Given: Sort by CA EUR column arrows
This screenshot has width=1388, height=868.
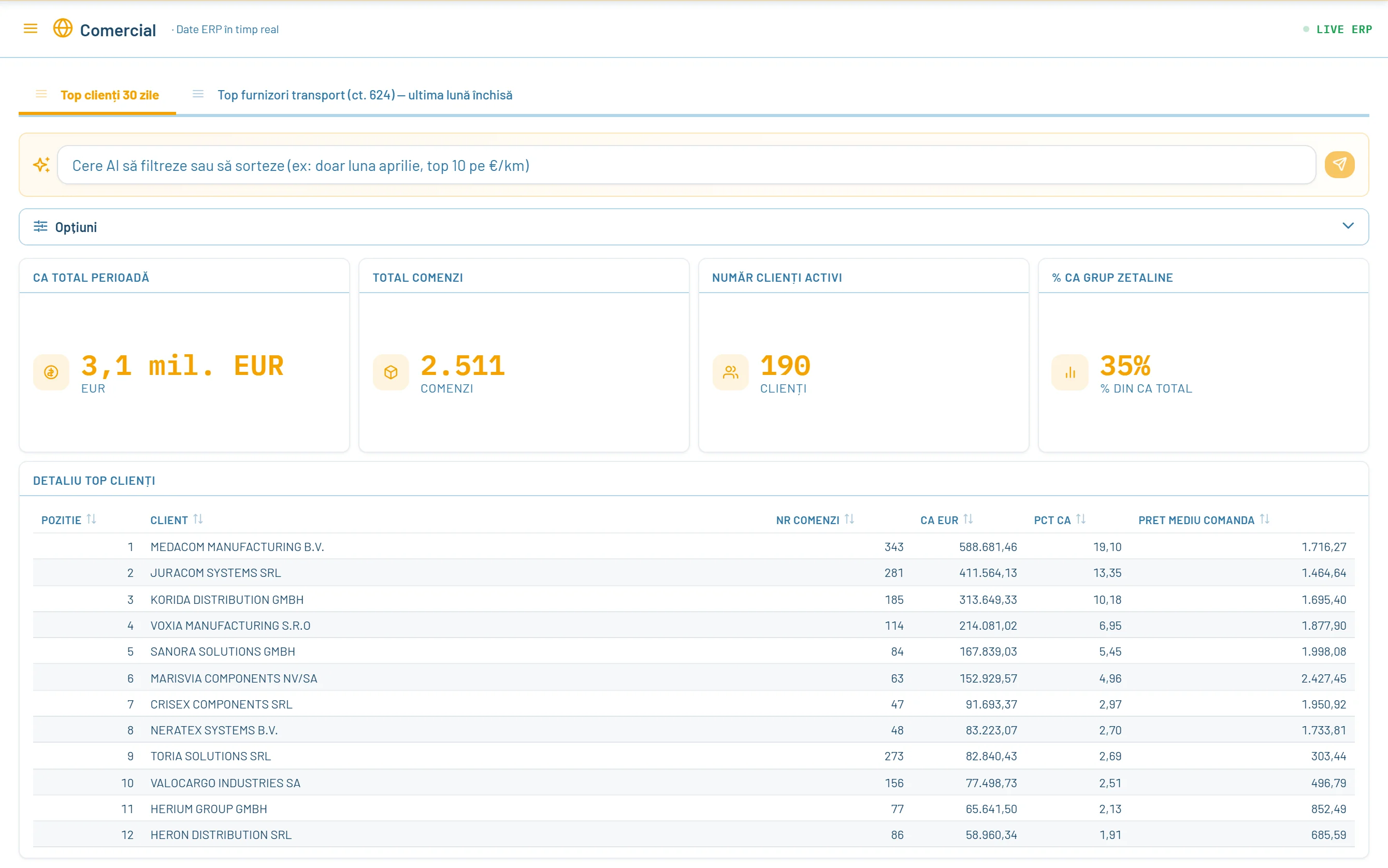Looking at the screenshot, I should tap(968, 519).
